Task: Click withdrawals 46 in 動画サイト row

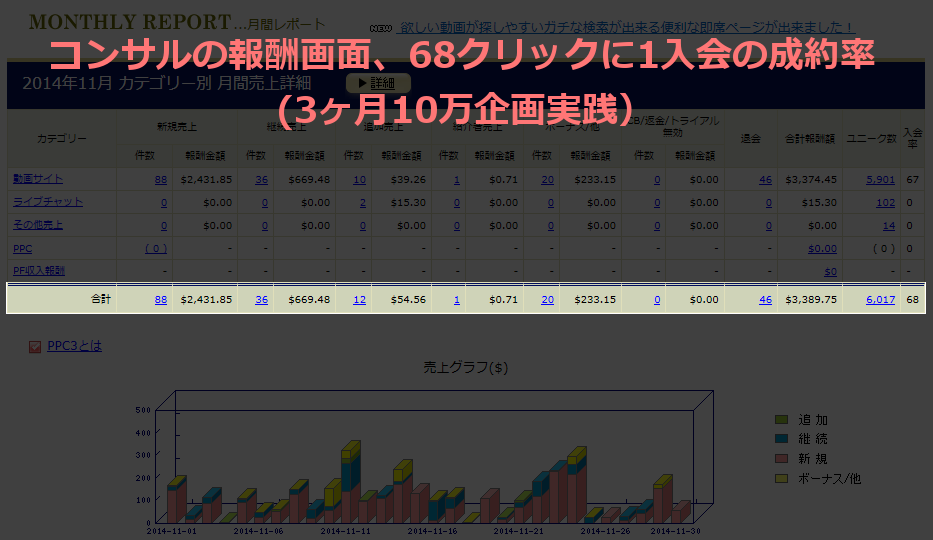Action: 765,180
